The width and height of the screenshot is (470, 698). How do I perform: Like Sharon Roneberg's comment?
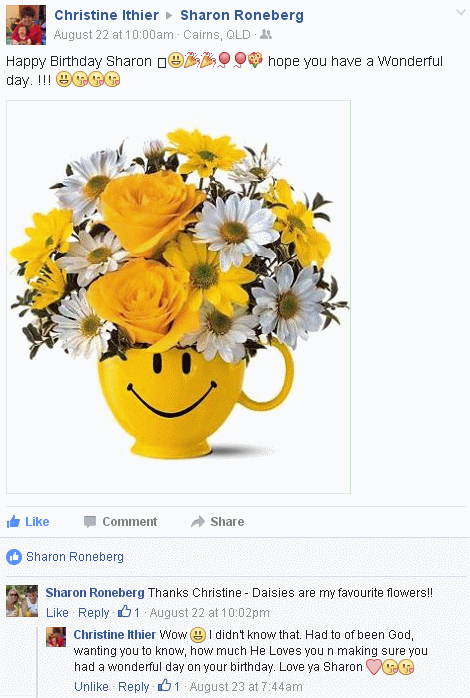coord(57,613)
